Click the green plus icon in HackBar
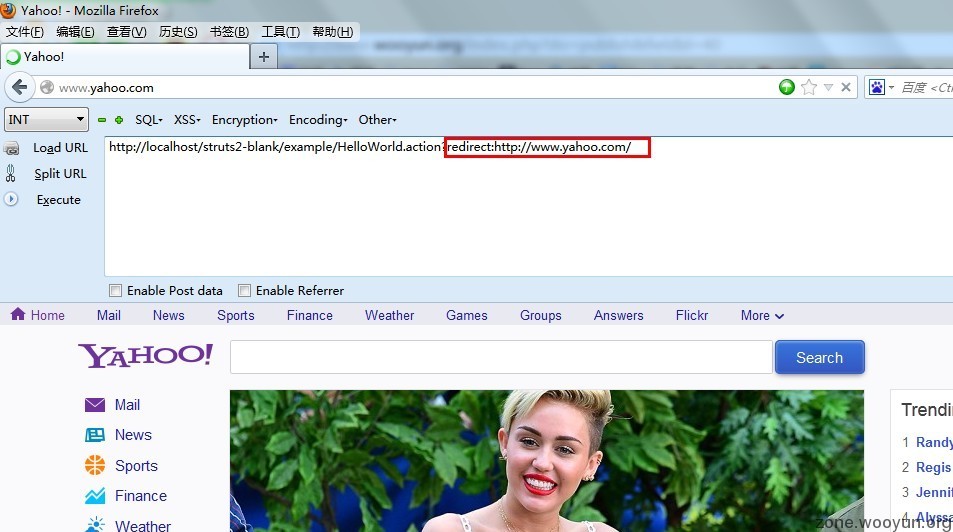This screenshot has width=953, height=532. 119,120
